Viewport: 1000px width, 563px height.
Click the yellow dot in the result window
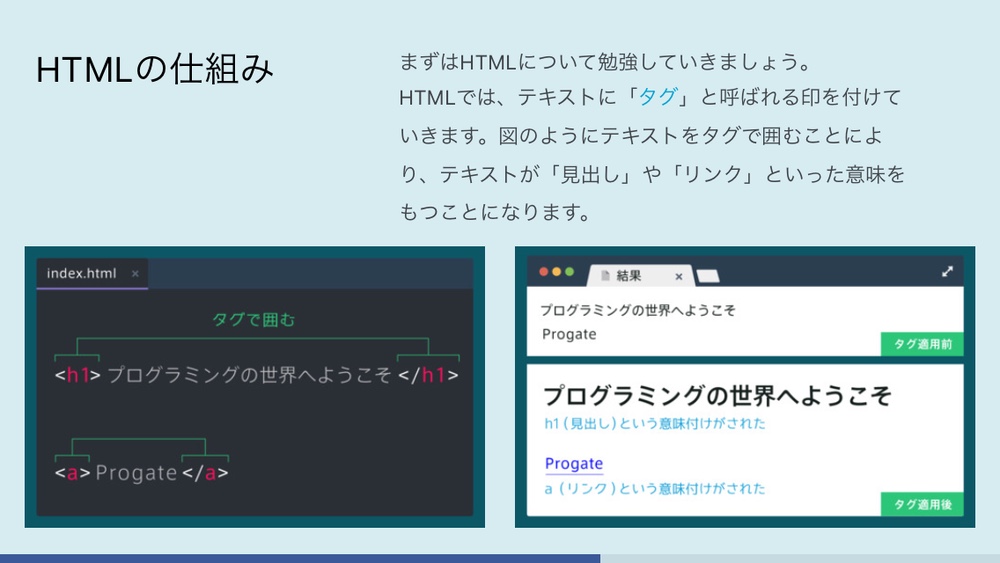(557, 272)
